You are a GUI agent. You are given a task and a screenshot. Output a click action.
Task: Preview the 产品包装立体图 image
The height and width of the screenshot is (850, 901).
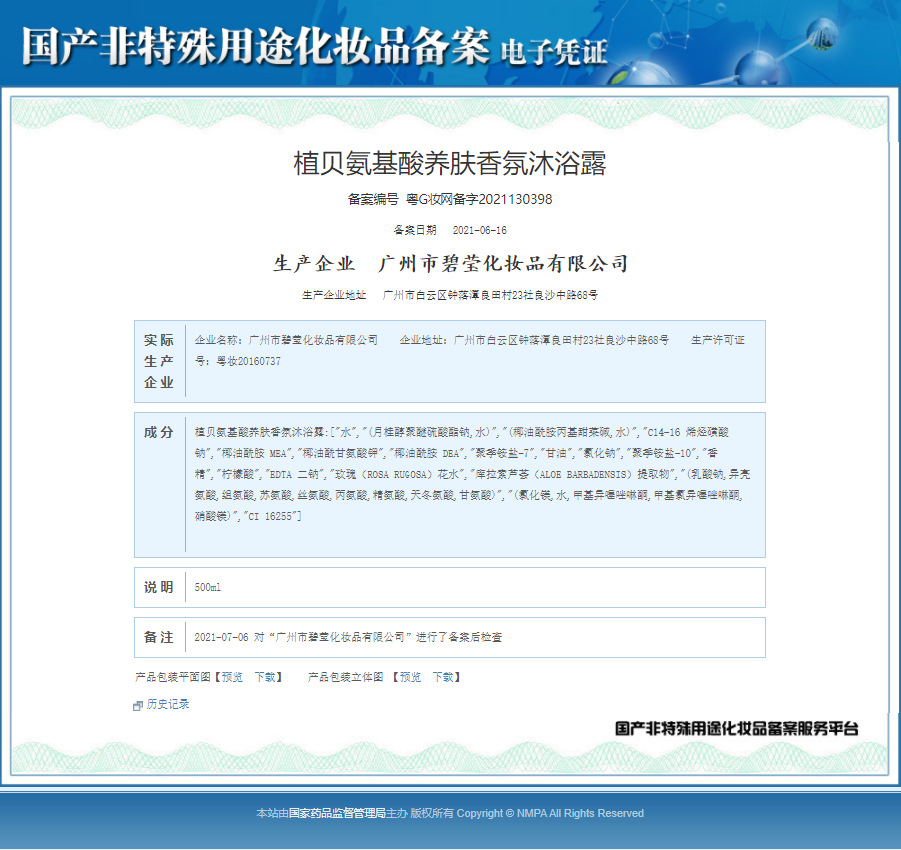pos(410,677)
